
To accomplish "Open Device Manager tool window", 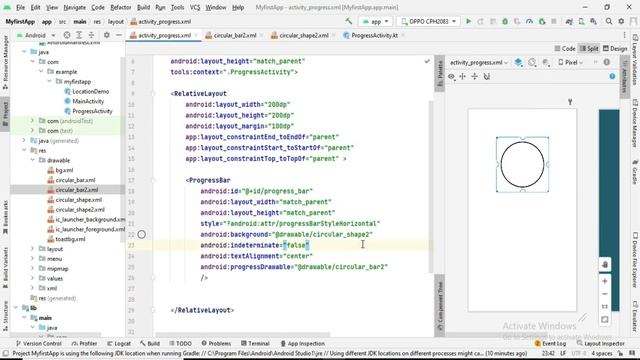I will pyautogui.click(x=635, y=123).
